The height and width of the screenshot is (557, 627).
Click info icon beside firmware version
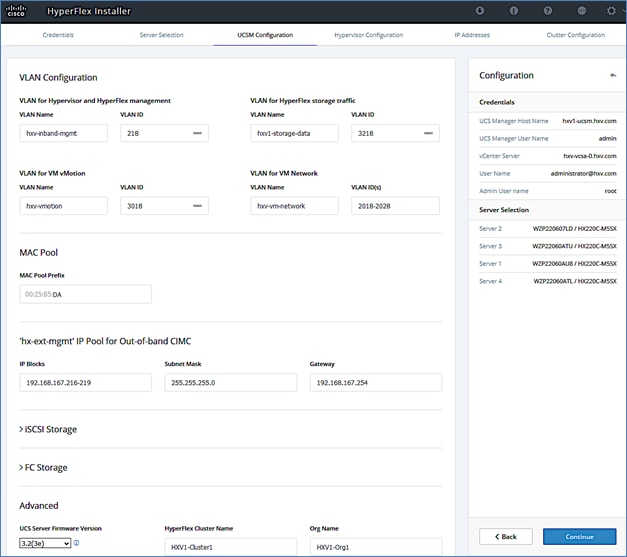(76, 543)
